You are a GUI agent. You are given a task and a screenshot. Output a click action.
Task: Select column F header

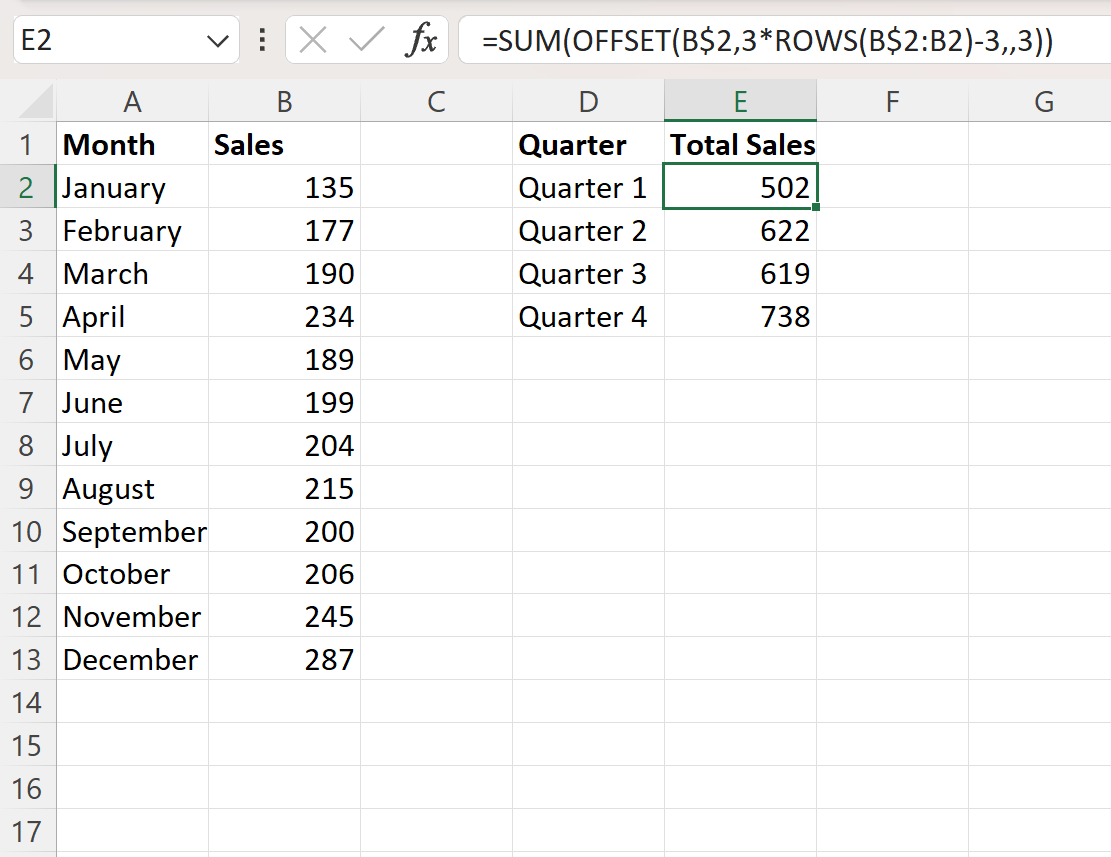pyautogui.click(x=892, y=102)
